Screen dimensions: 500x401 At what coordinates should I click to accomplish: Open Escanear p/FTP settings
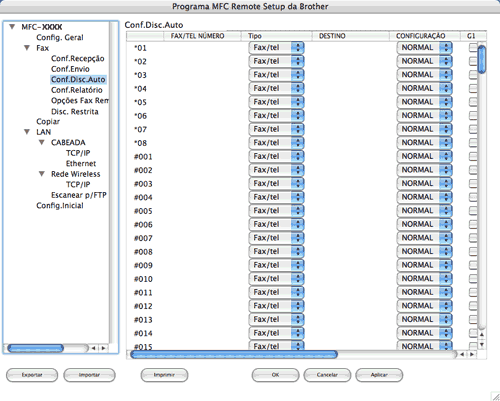79,195
